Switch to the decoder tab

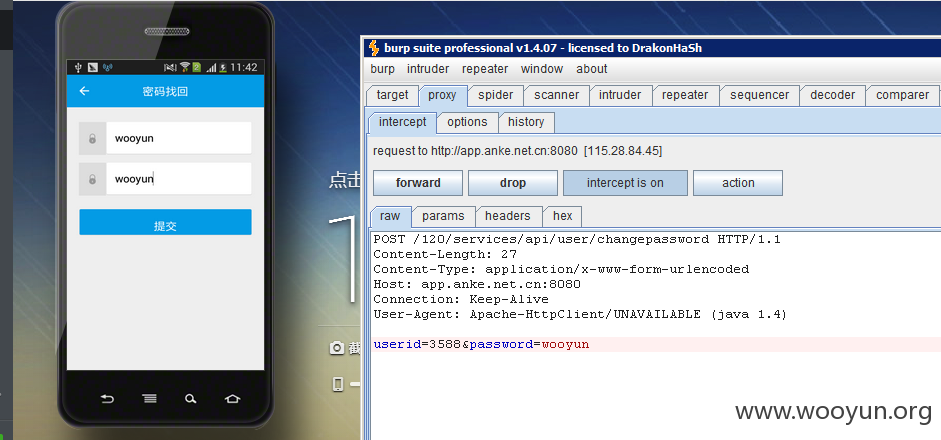(x=832, y=95)
